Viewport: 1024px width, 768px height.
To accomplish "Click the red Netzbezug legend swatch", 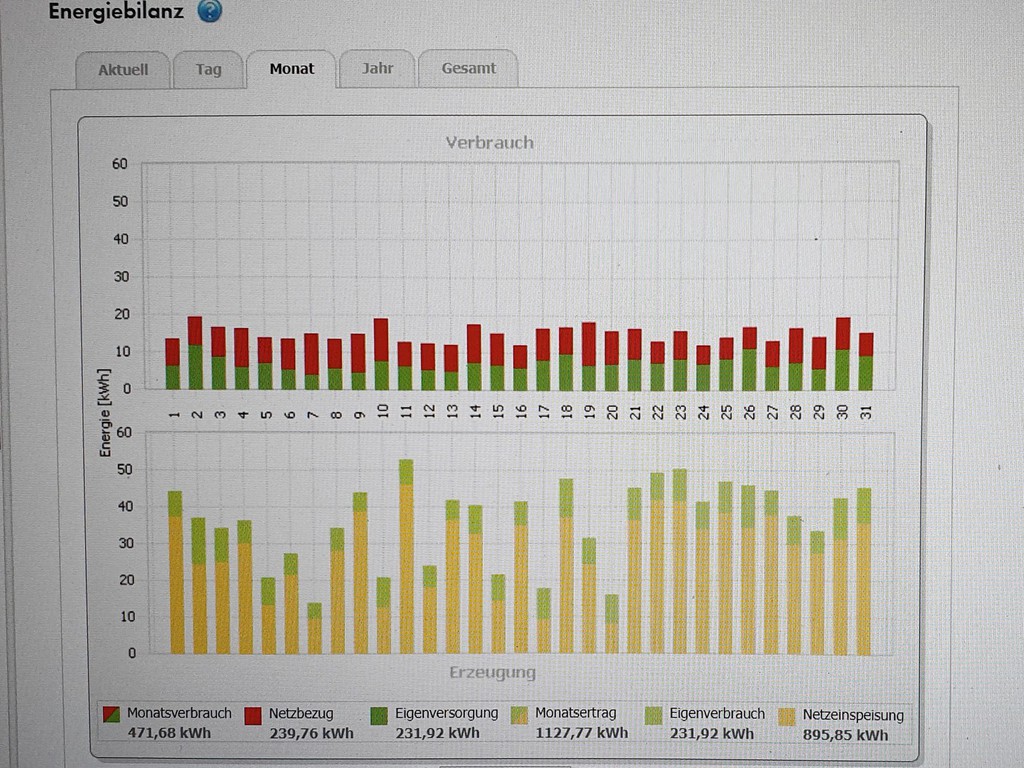I will coord(254,715).
